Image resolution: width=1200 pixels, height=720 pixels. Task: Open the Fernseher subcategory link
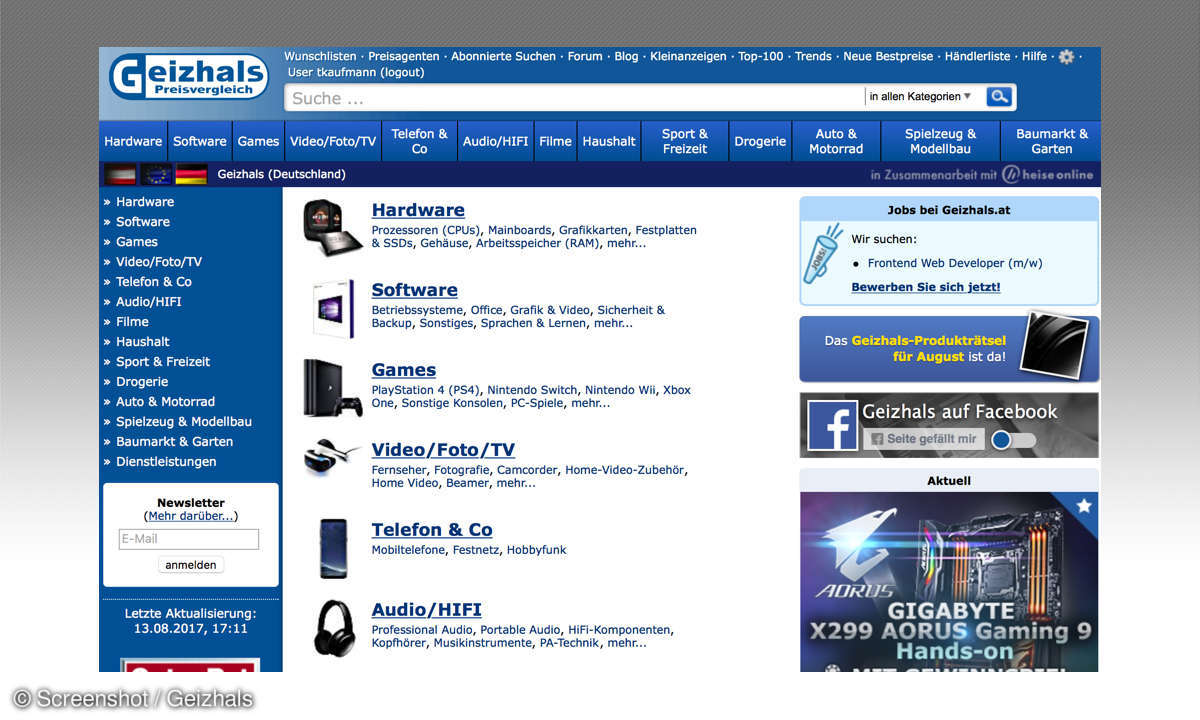[400, 470]
